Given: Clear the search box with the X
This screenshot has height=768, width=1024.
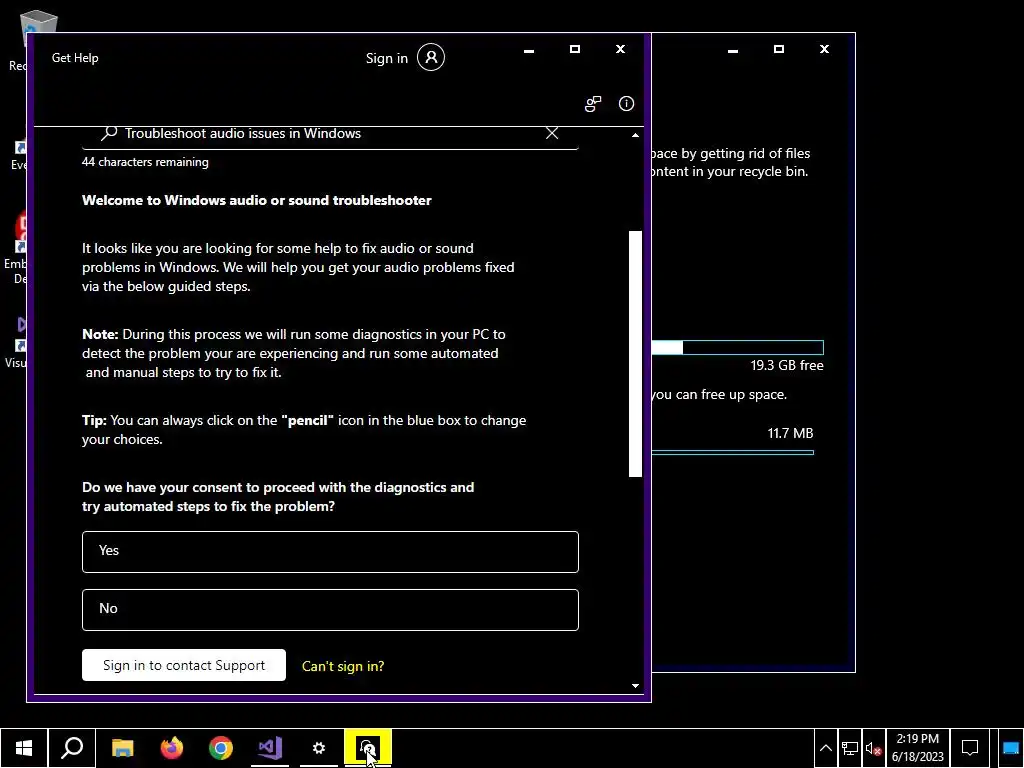Looking at the screenshot, I should coord(552,133).
